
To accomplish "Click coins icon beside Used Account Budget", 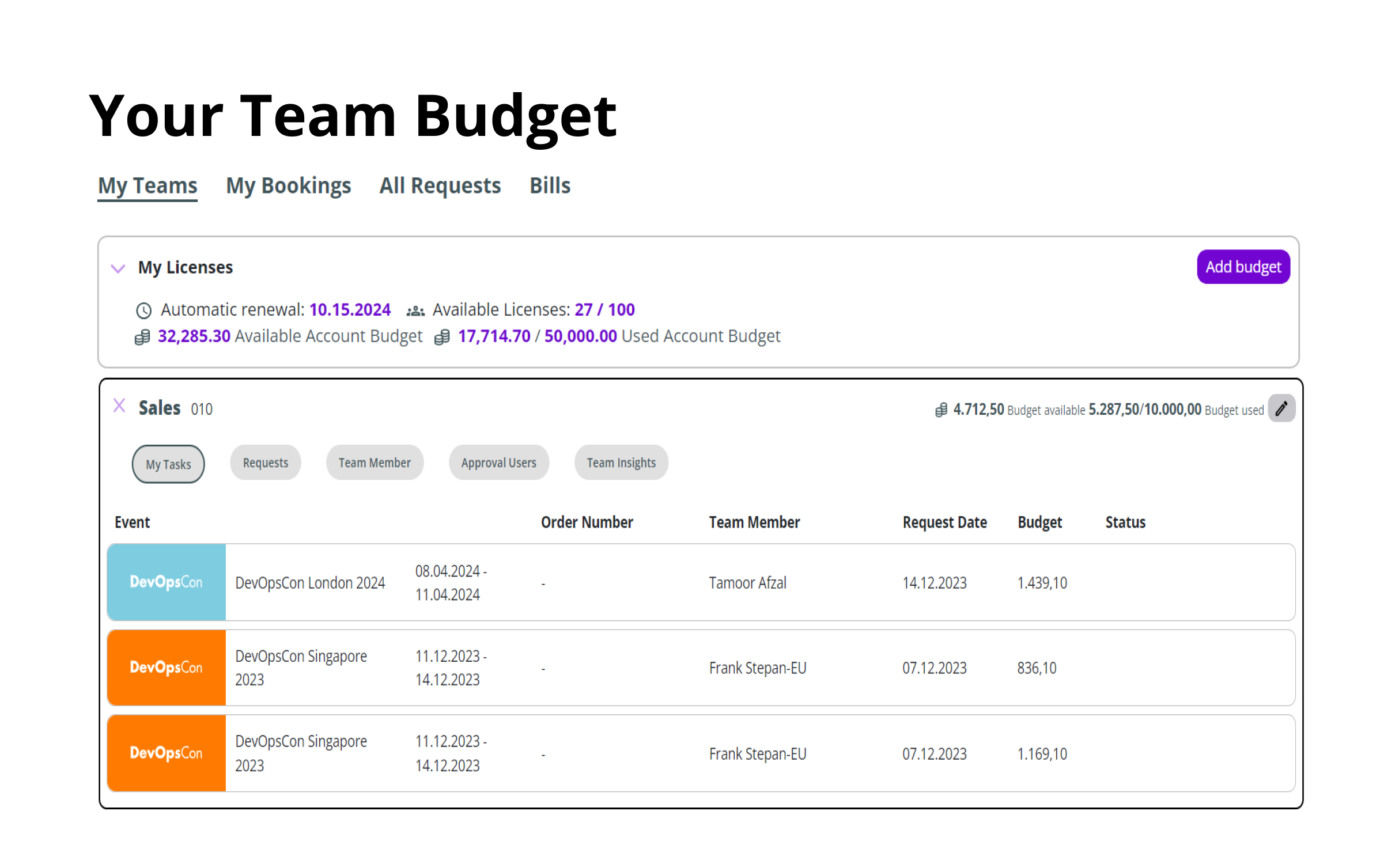I will tap(442, 337).
